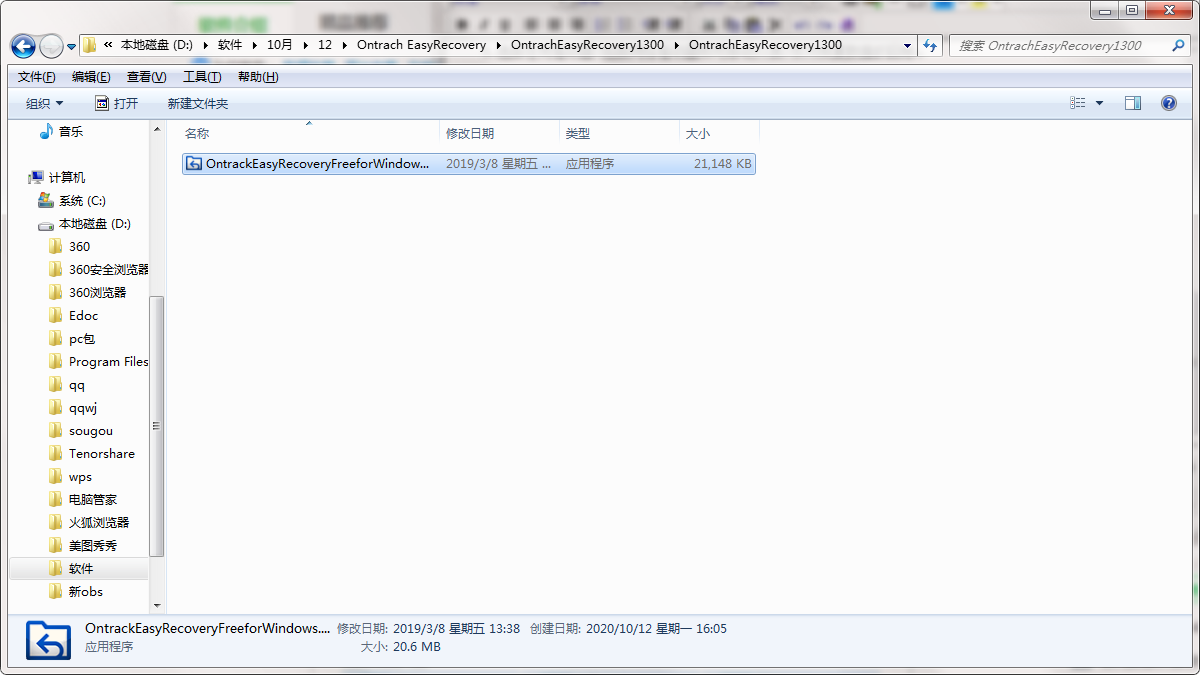The image size is (1200, 675).
Task: Click 本地磁盘 (D:) breadcrumb segment
Action: coord(156,45)
